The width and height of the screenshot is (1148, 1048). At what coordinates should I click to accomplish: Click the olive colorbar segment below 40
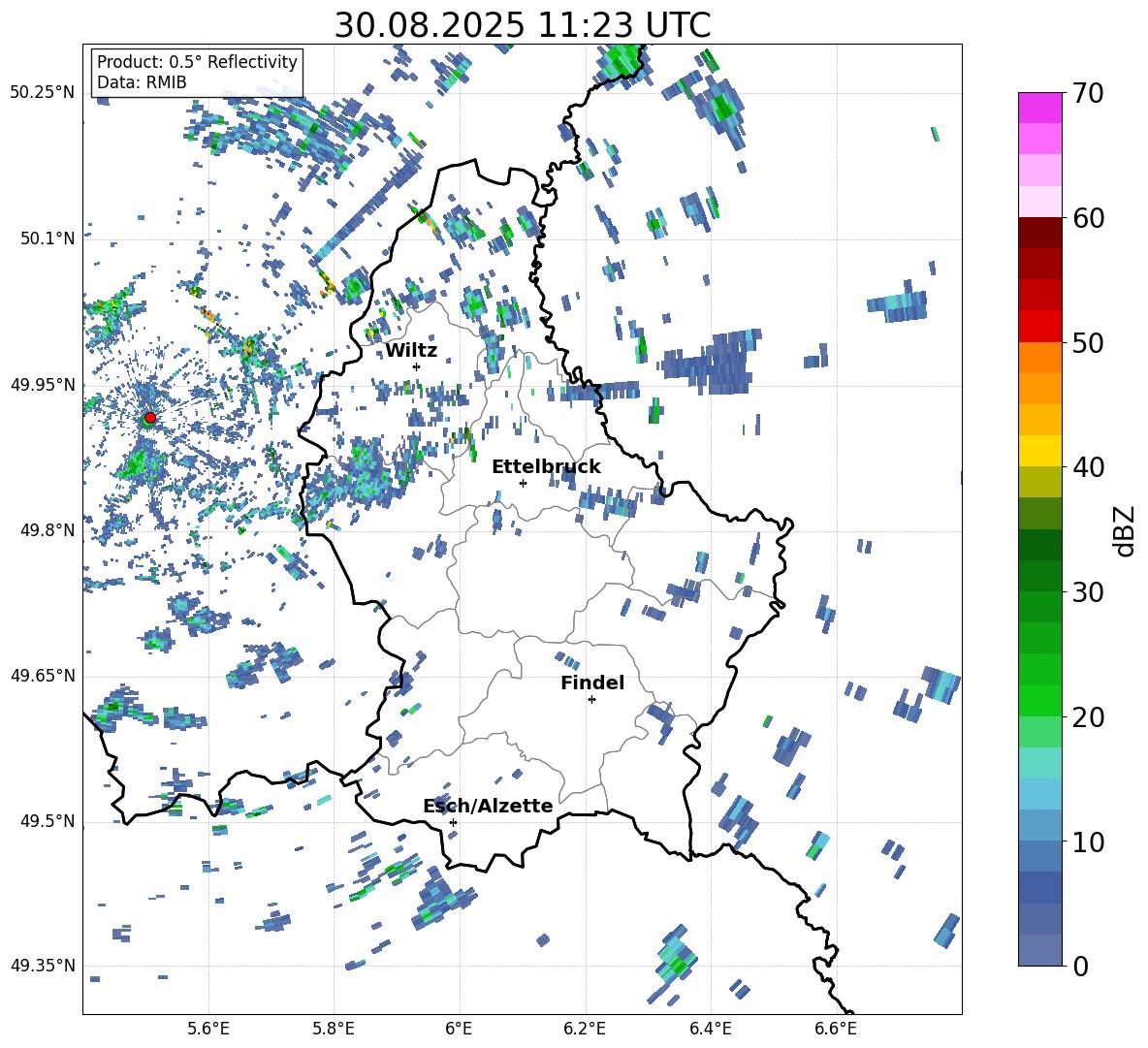(1039, 482)
